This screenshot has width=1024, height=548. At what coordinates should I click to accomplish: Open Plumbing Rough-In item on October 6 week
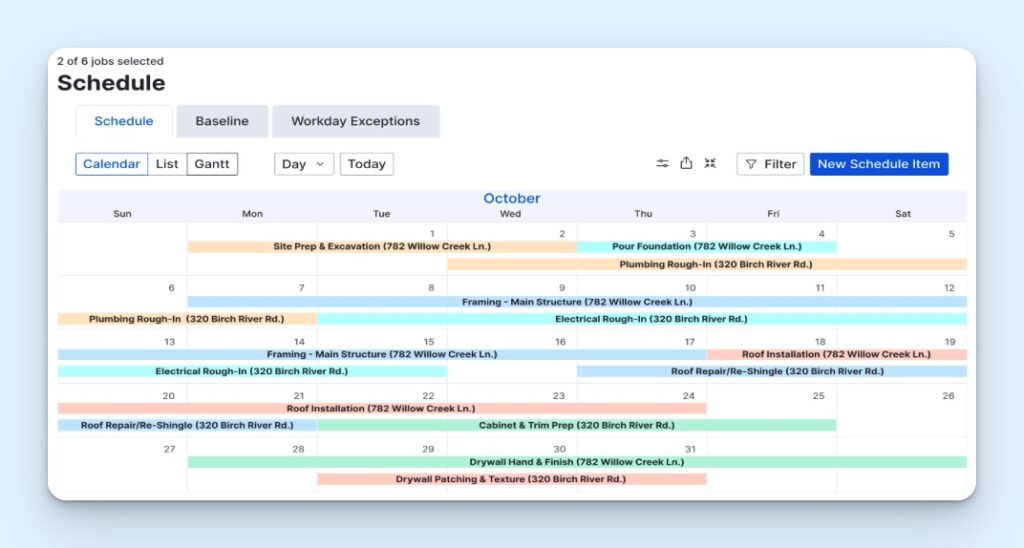187,319
